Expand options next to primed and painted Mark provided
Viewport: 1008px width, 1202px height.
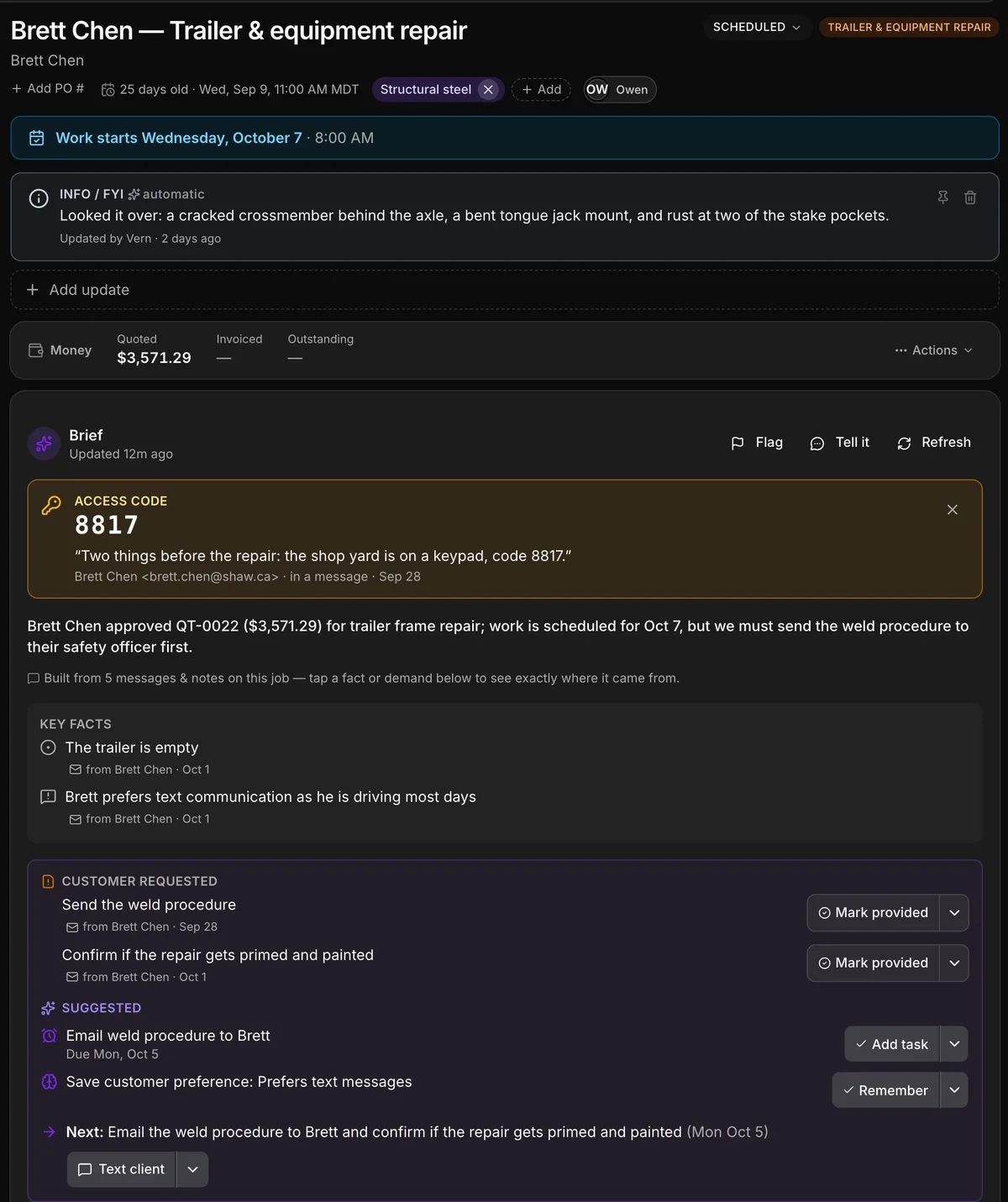tap(954, 963)
